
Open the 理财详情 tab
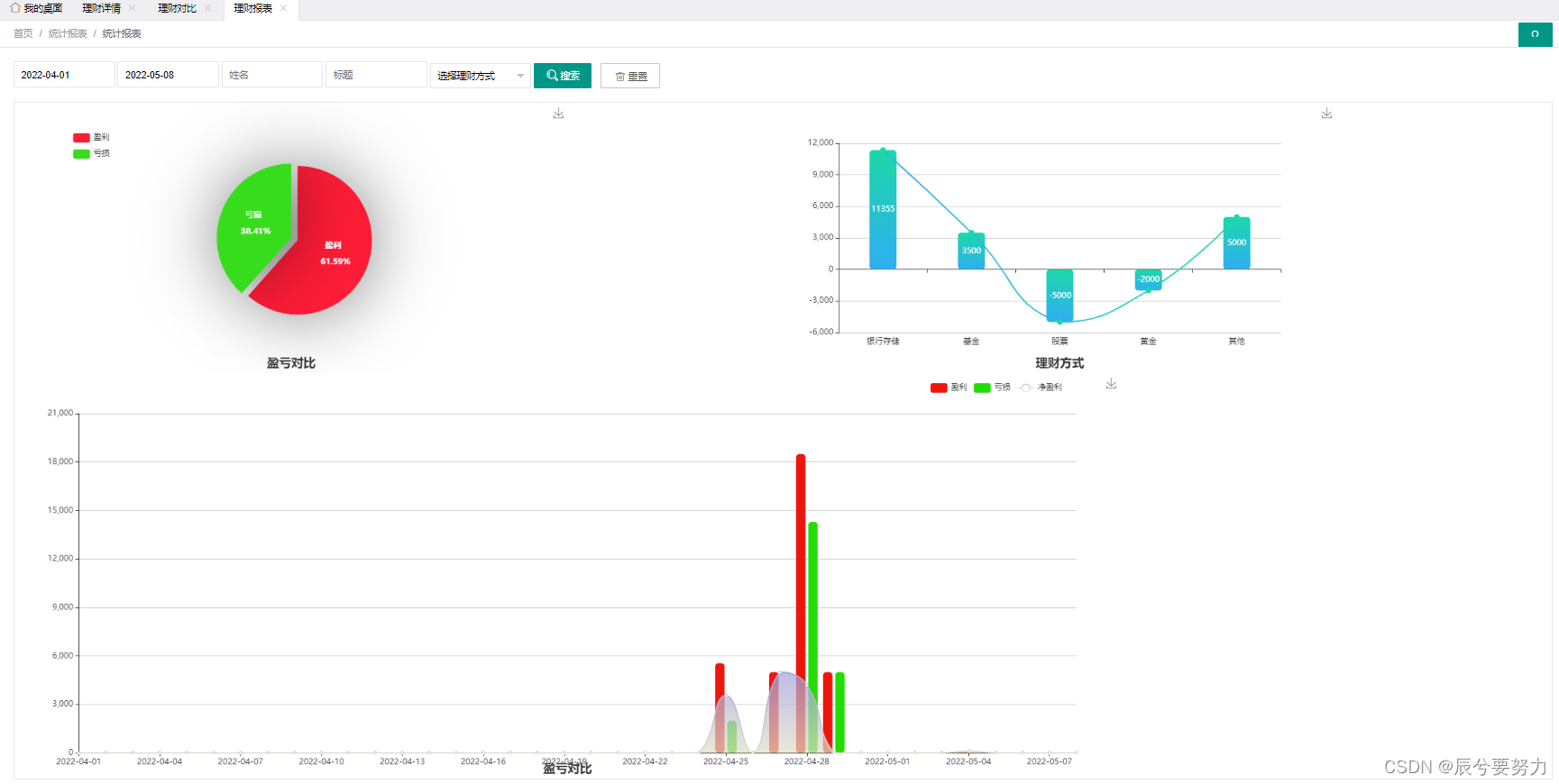tap(101, 8)
